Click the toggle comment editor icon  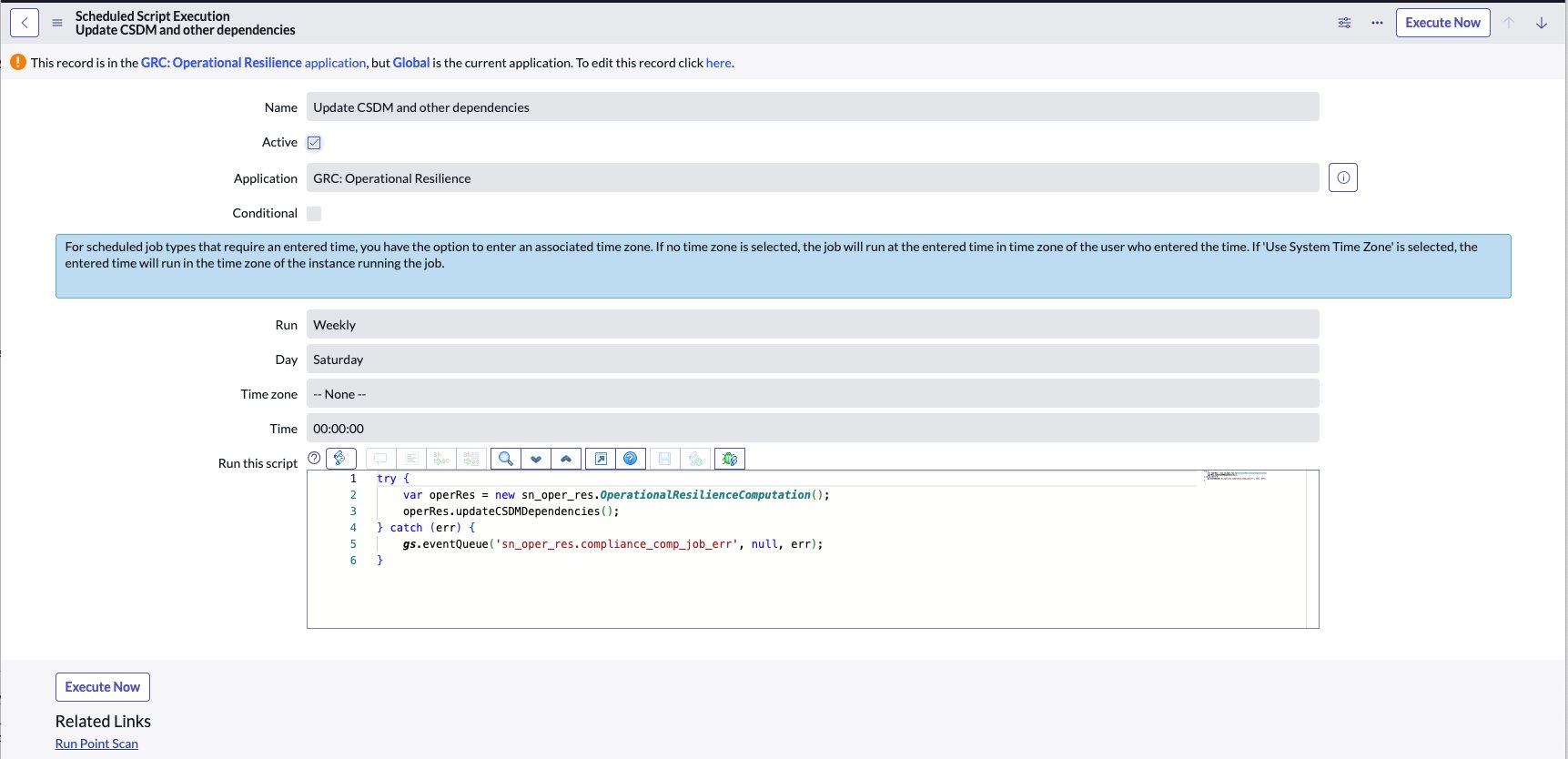380,459
